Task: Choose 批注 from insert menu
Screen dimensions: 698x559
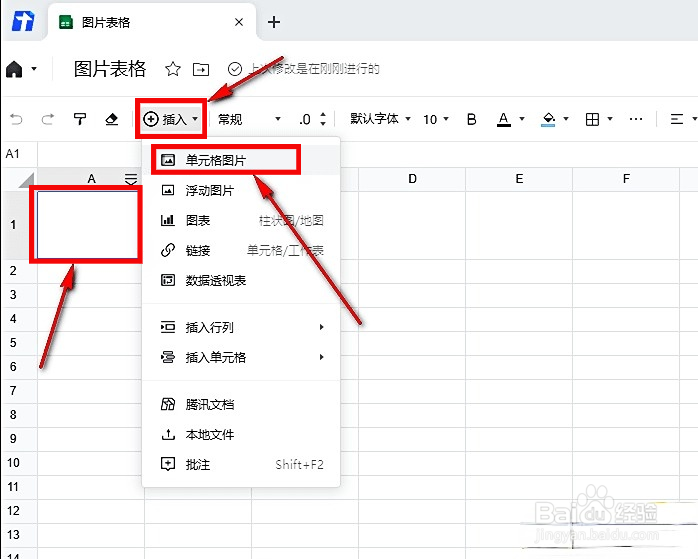Action: click(240, 465)
